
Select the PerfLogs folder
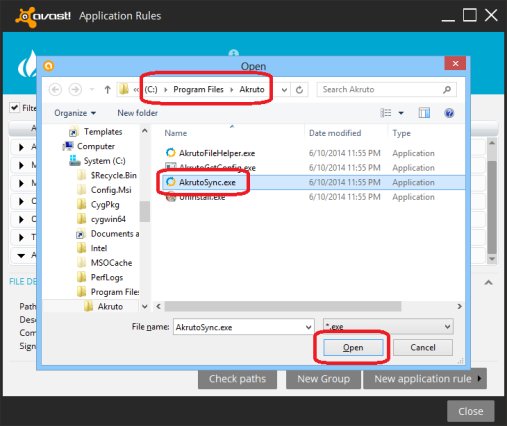107,277
